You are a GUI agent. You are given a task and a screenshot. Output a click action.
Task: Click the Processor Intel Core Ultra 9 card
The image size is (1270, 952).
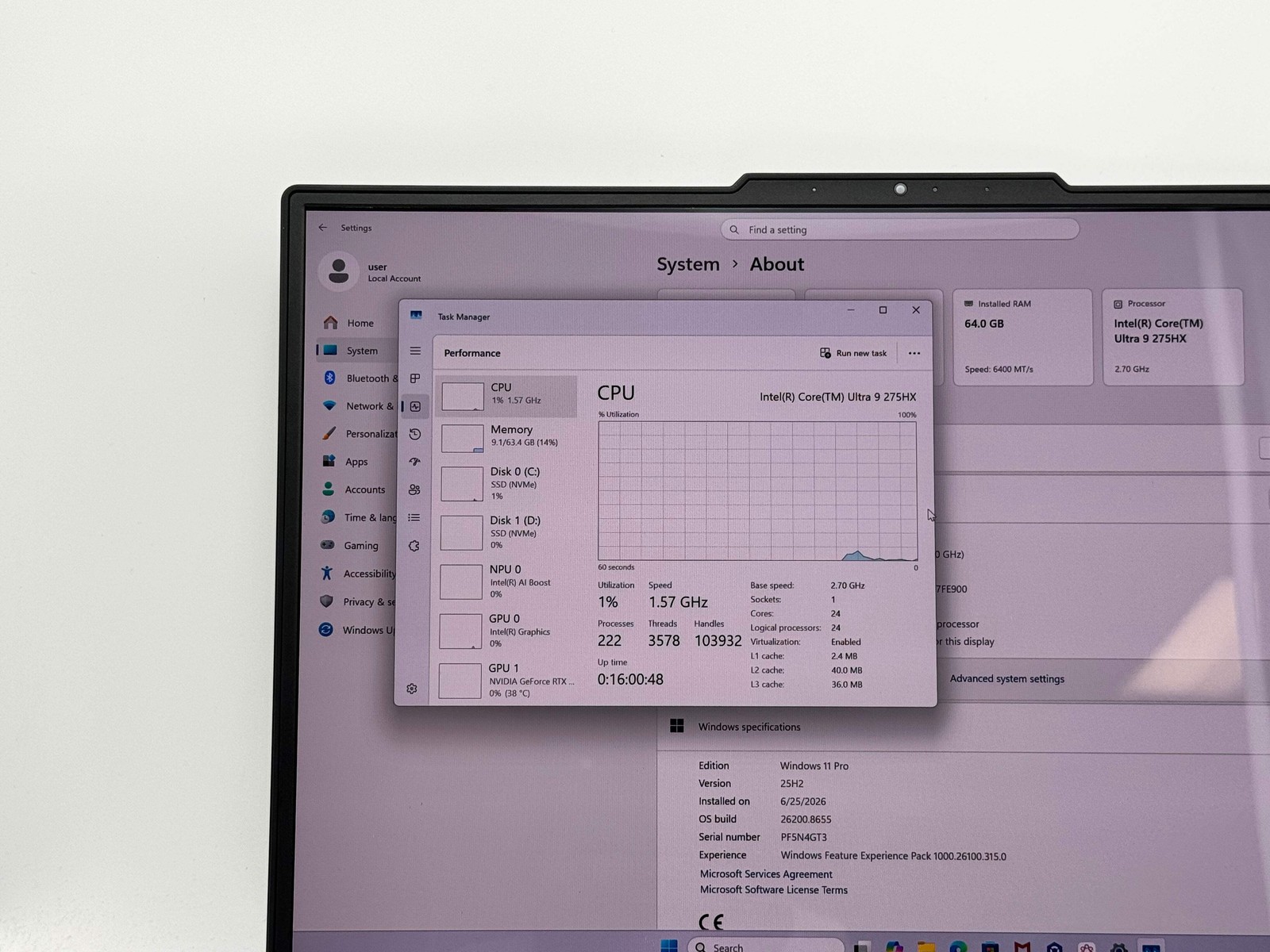coord(1173,336)
